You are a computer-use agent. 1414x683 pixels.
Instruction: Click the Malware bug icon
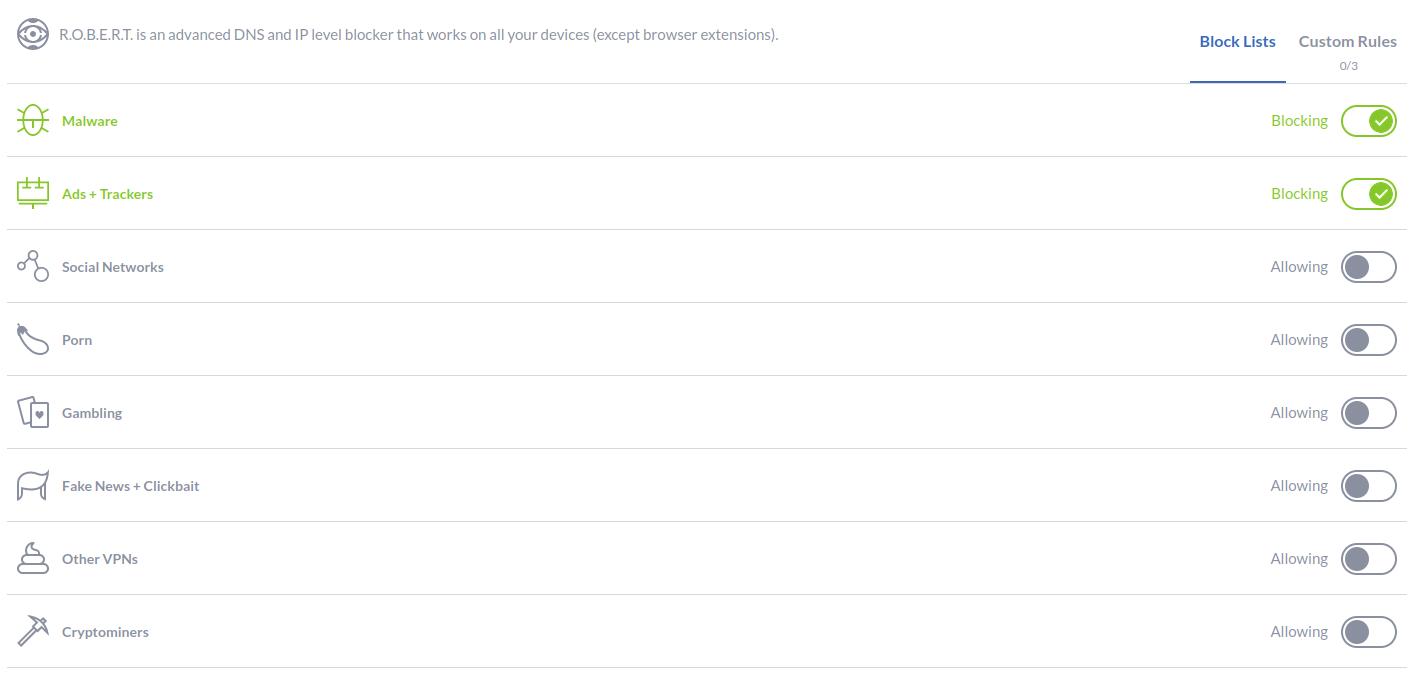tap(33, 120)
